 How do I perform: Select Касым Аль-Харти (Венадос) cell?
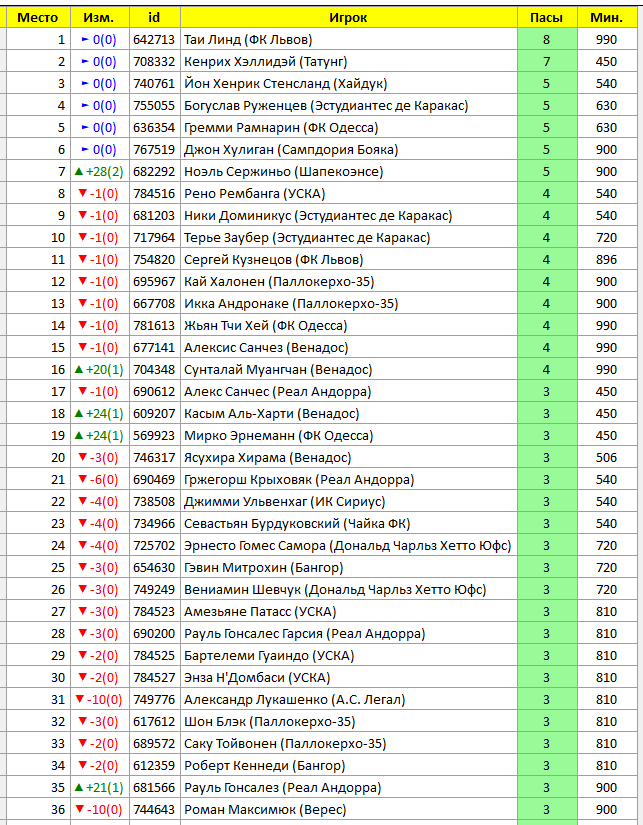(x=349, y=414)
